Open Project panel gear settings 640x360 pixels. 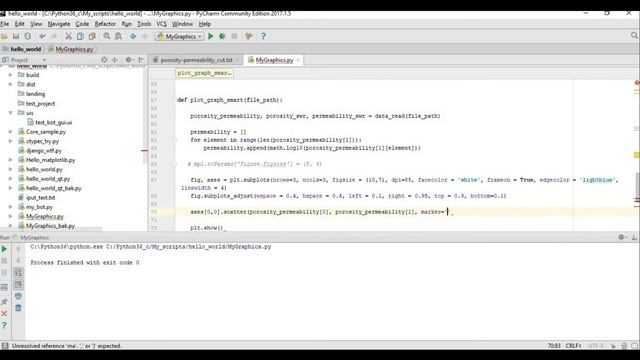[129, 60]
